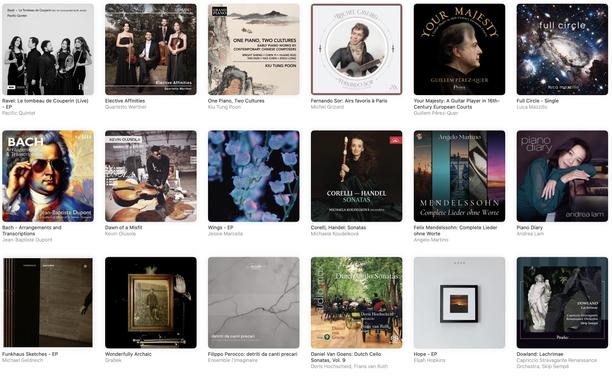Click the Filippo Perocco album title text

(x=253, y=354)
